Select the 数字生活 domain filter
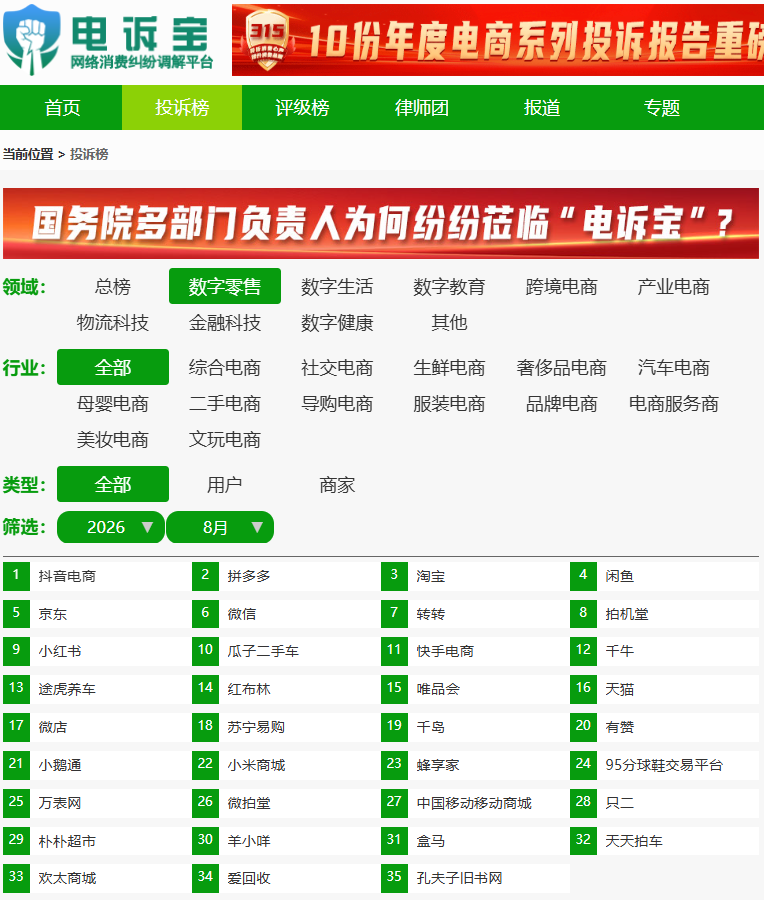This screenshot has width=764, height=900. pyautogui.click(x=337, y=286)
